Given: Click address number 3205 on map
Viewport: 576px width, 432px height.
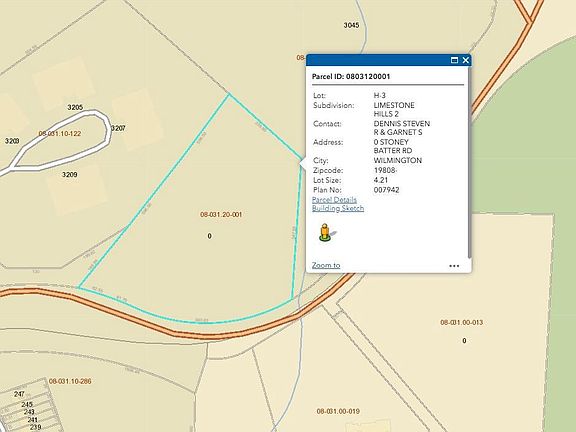Looking at the screenshot, I should click(75, 107).
